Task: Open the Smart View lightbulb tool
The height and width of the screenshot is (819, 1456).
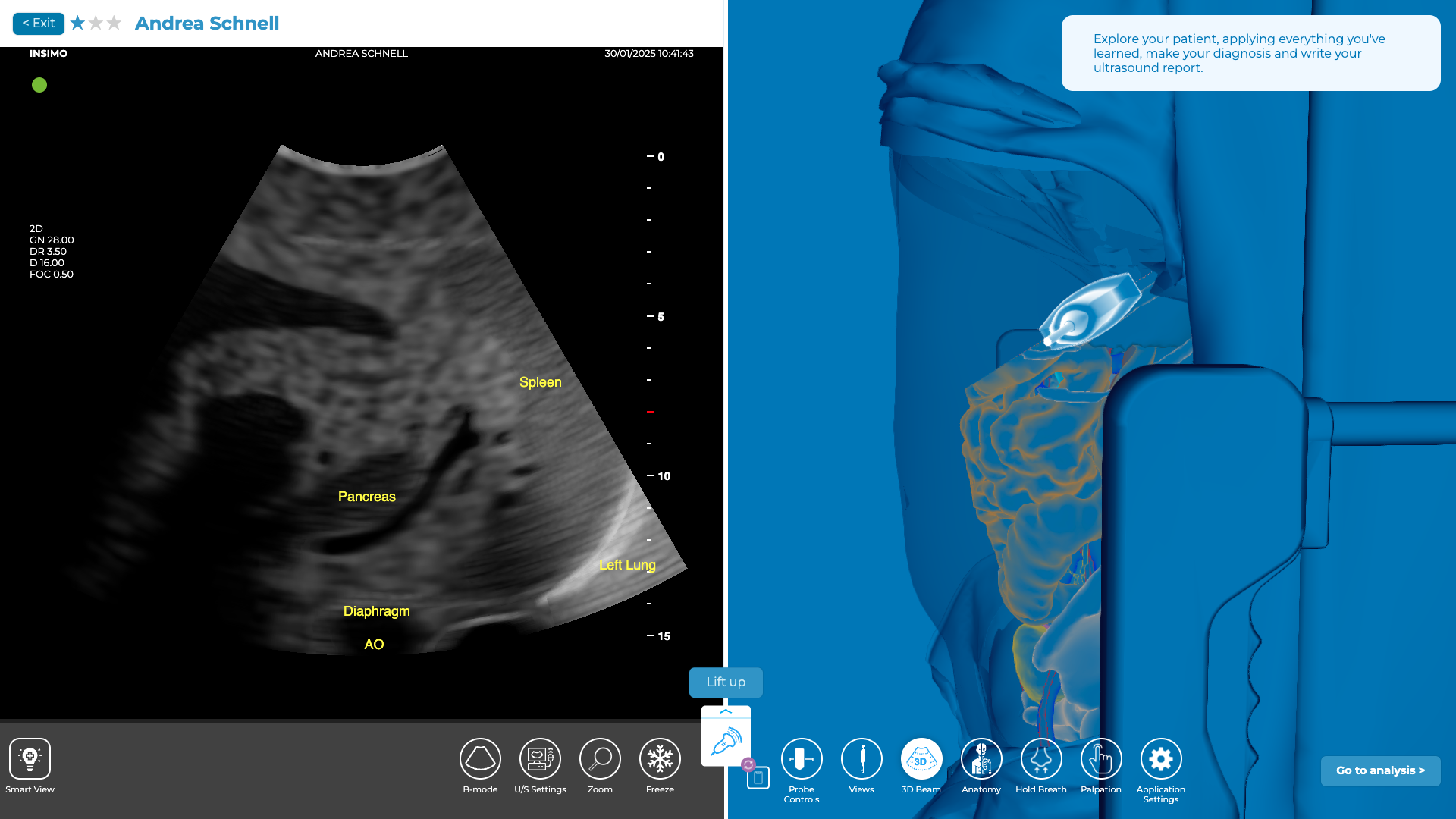Action: coord(30,758)
